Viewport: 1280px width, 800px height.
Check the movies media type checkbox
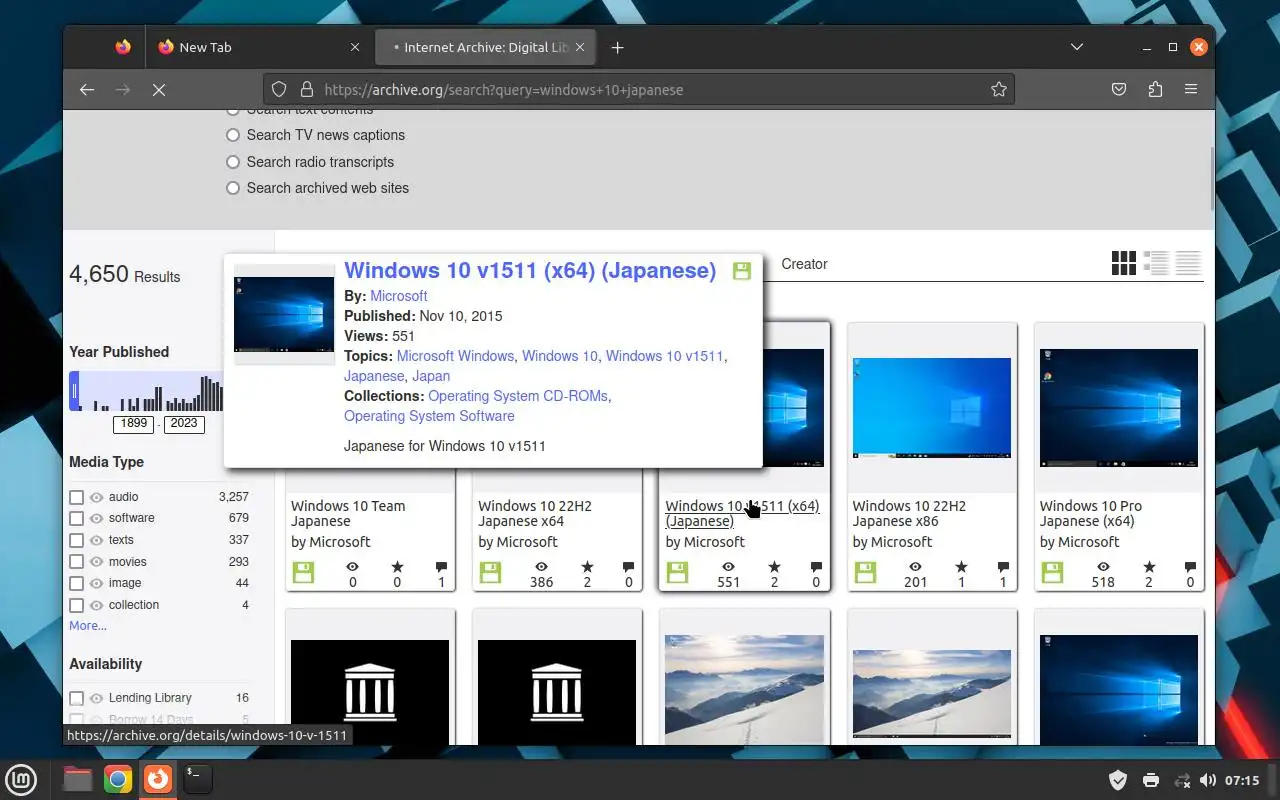76,562
